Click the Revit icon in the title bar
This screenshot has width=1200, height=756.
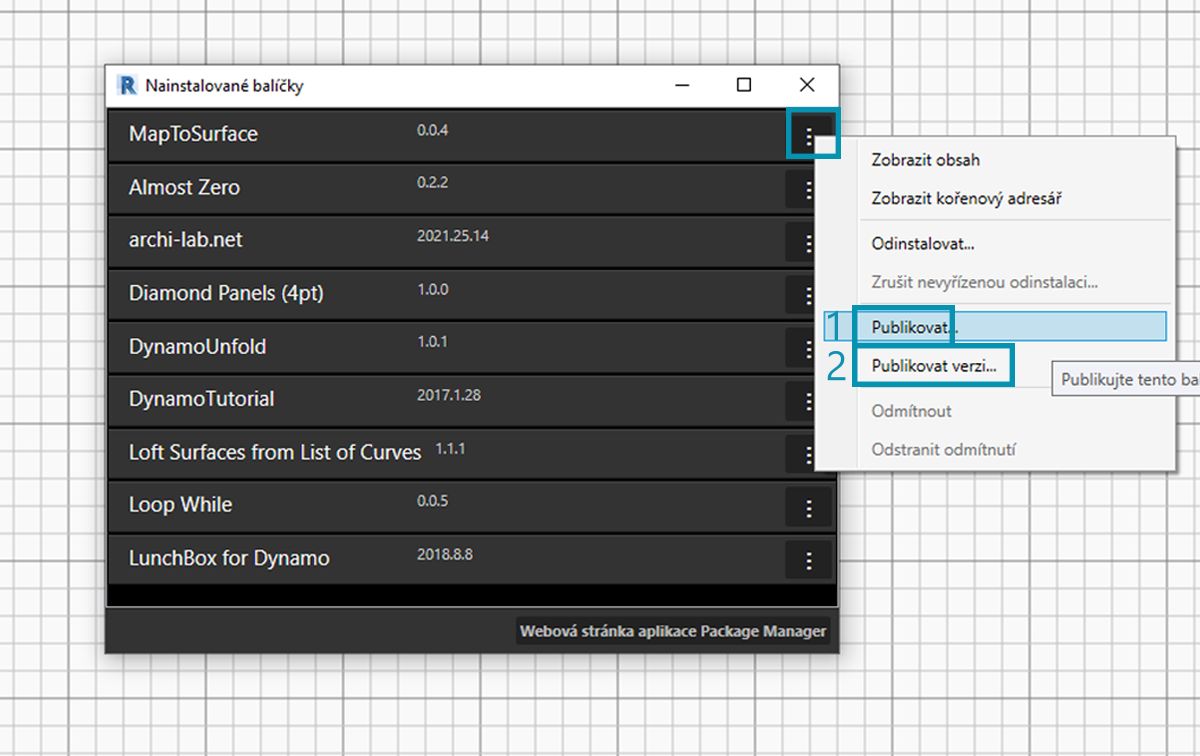coord(127,85)
